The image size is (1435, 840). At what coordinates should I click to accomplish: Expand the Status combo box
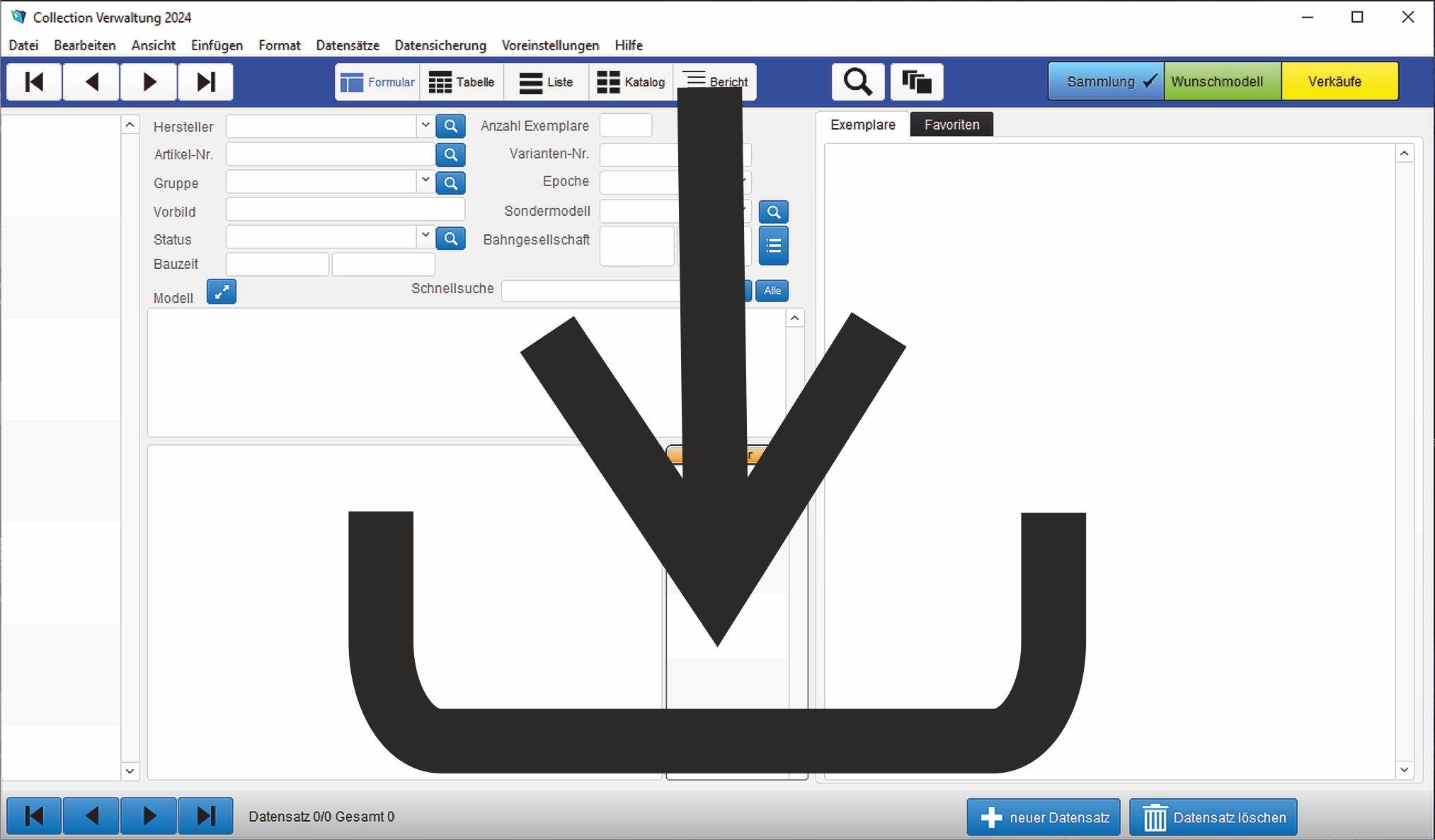click(x=425, y=236)
